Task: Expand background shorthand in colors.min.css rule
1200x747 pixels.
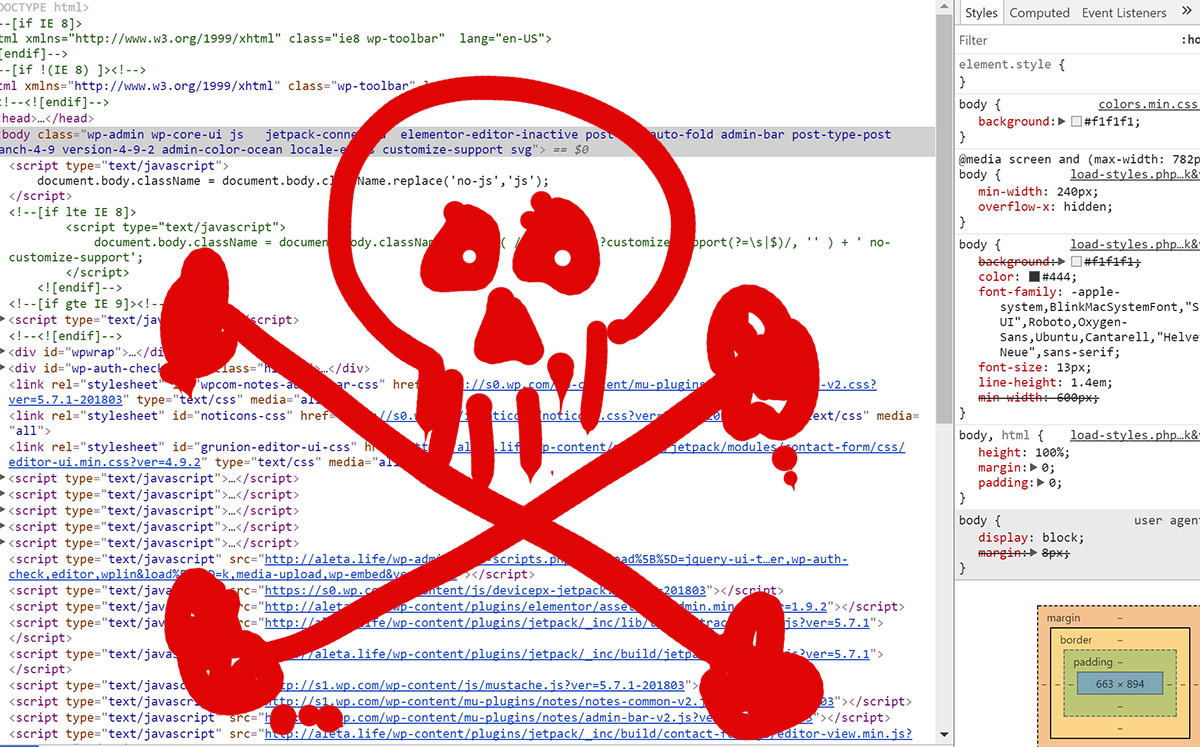Action: tap(1061, 122)
